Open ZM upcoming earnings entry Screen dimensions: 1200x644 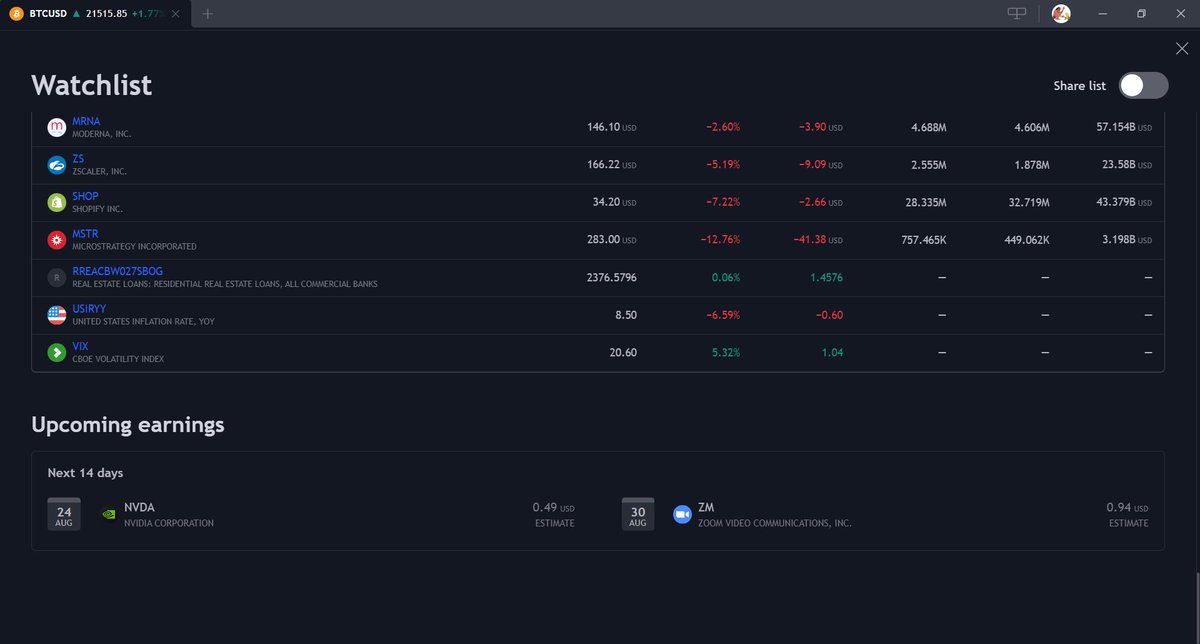pos(885,514)
